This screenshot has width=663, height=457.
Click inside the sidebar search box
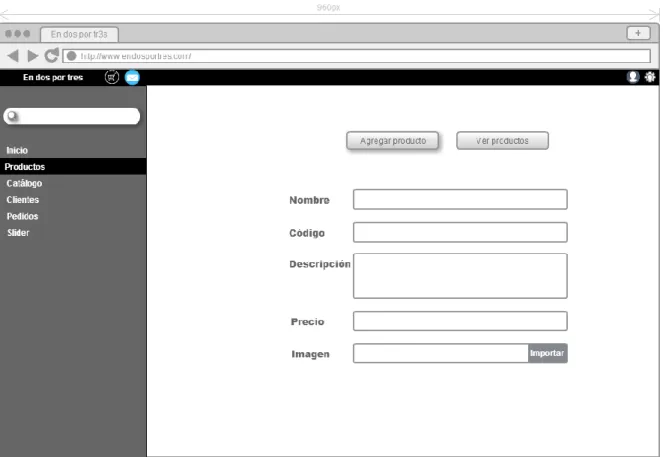[x=72, y=116]
